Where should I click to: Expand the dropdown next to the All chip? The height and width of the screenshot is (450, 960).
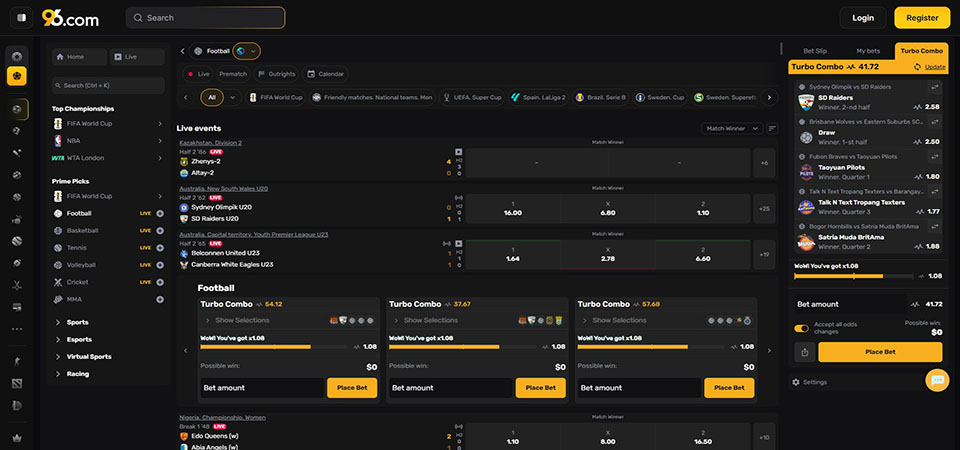(x=233, y=97)
